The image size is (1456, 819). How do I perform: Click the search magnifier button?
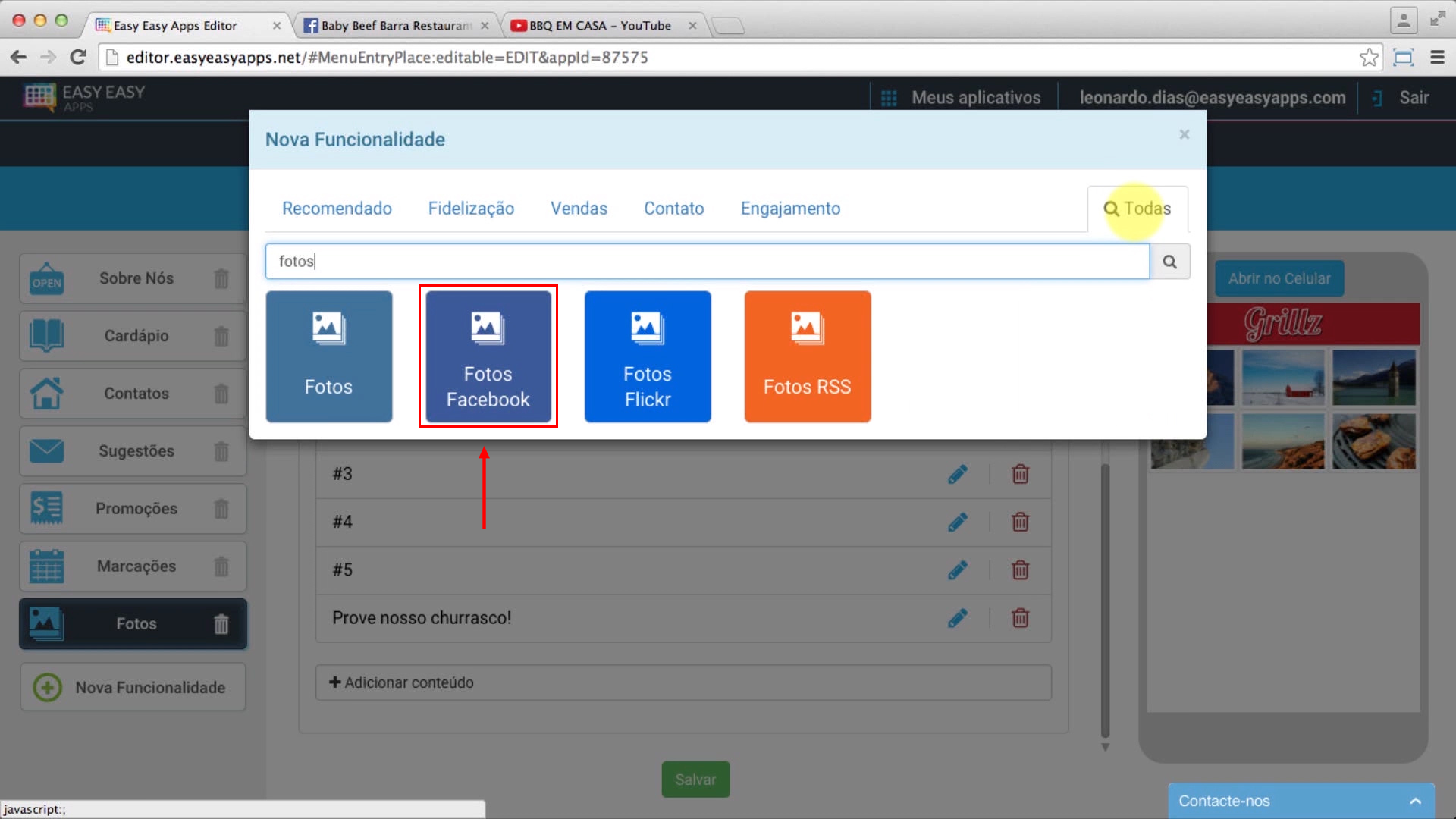tap(1169, 262)
